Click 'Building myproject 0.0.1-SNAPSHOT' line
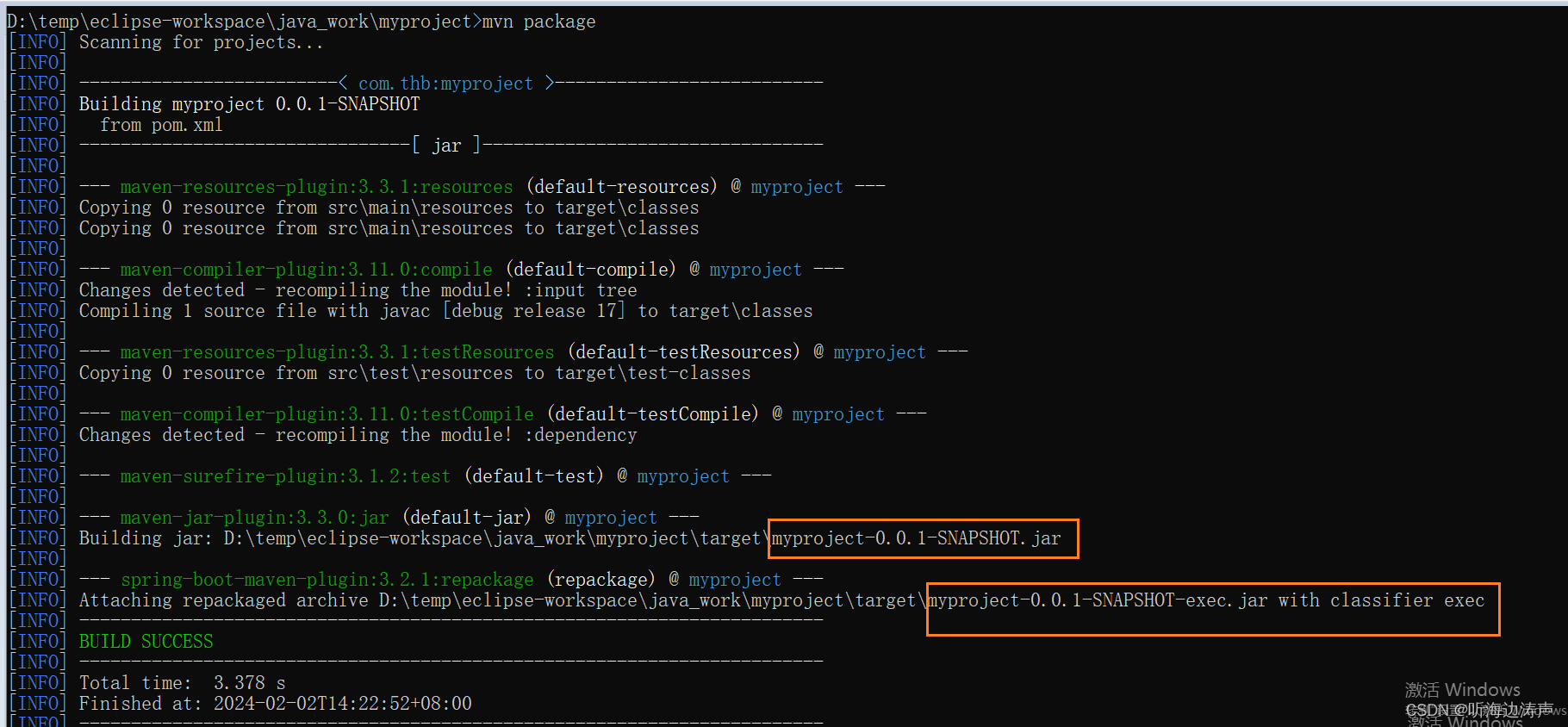The image size is (1568, 727). click(249, 104)
